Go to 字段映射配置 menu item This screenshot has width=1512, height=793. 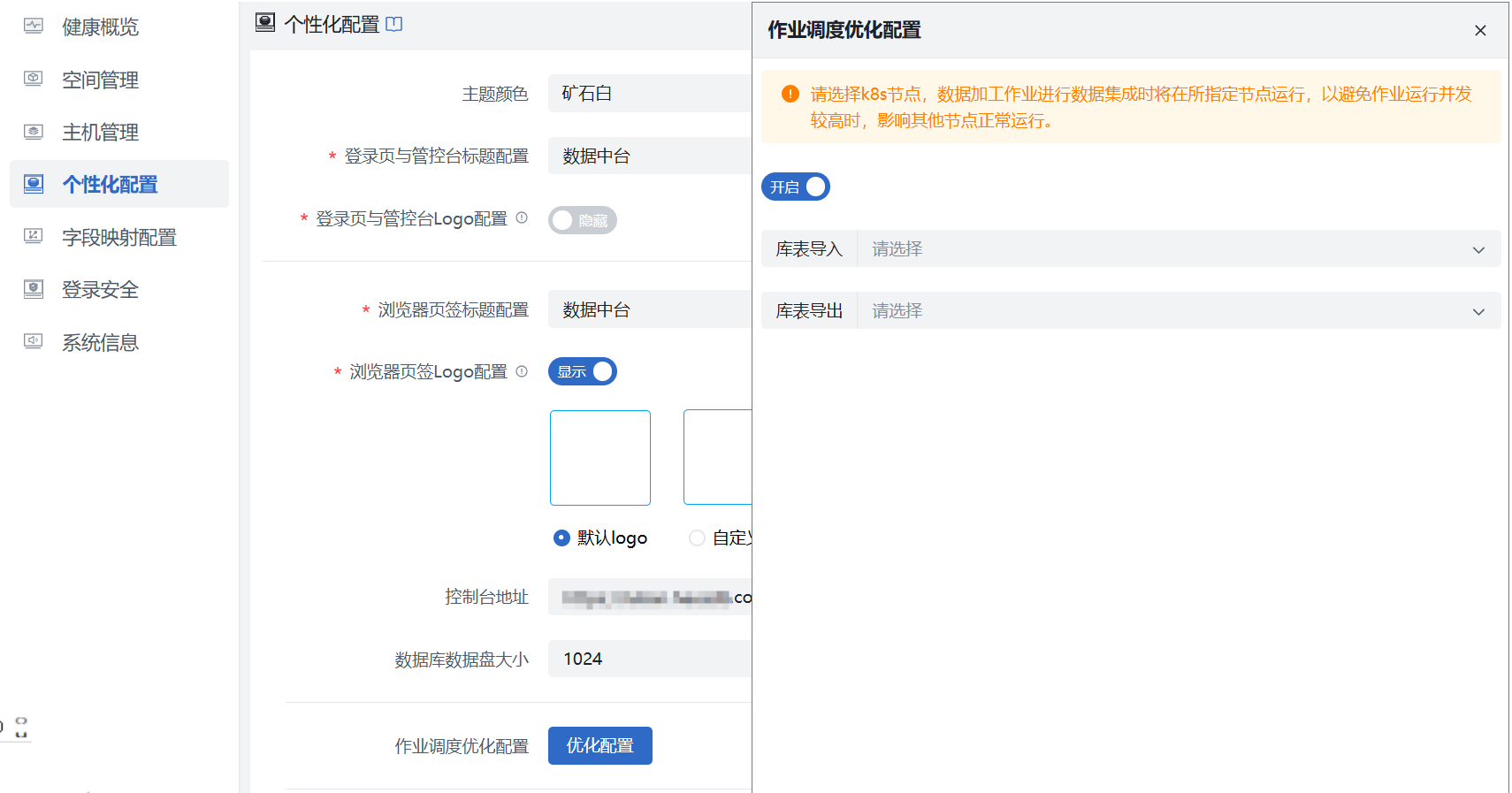click(119, 237)
